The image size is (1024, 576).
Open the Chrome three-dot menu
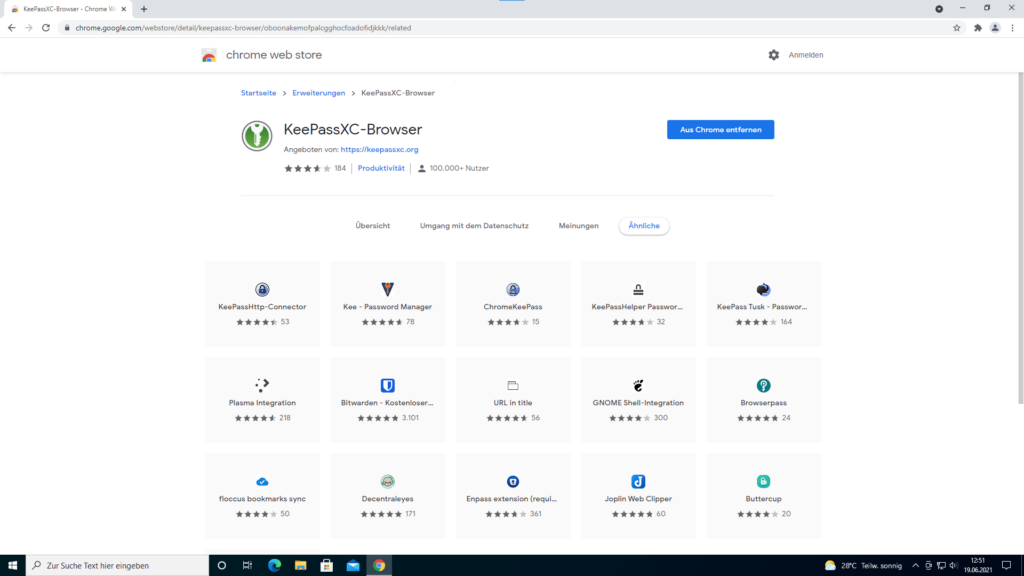coord(1012,28)
